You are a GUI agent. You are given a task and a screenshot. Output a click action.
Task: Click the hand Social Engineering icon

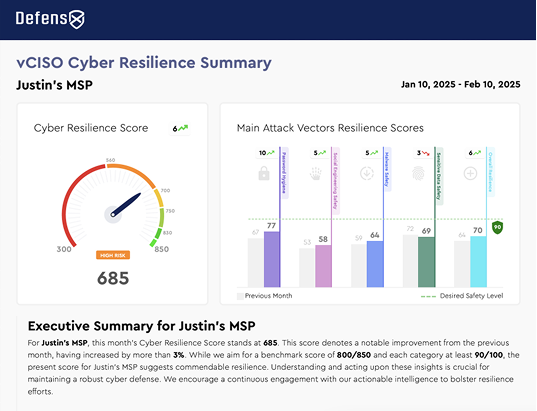316,174
